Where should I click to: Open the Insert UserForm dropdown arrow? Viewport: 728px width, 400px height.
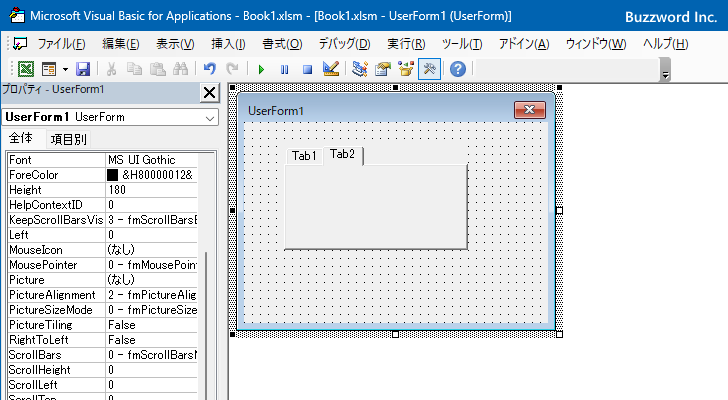[65, 70]
